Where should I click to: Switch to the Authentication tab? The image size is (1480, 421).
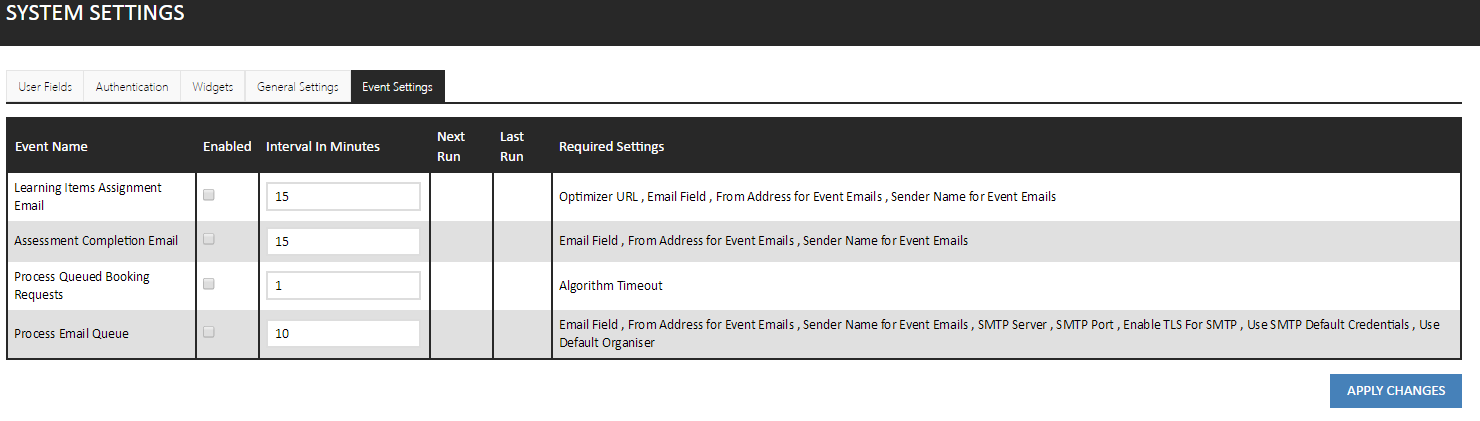click(132, 87)
